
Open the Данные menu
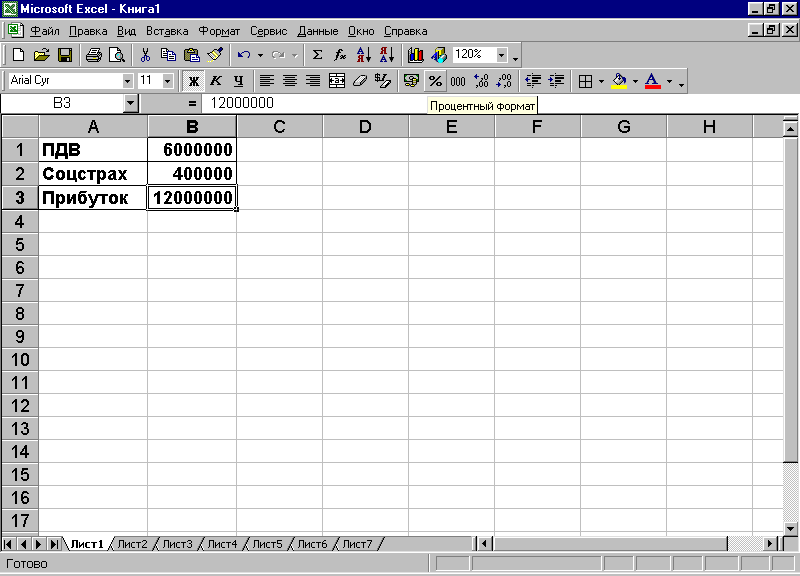(317, 31)
